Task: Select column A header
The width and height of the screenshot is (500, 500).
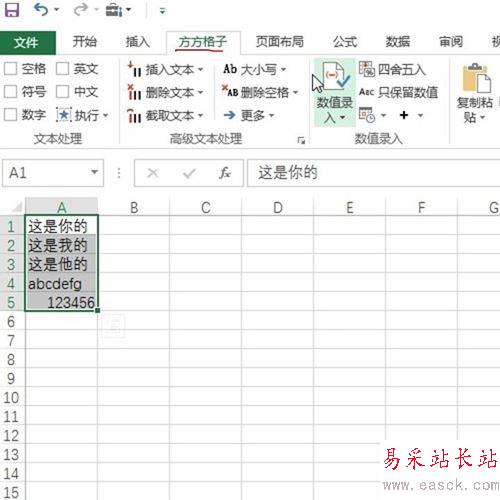Action: point(61,207)
